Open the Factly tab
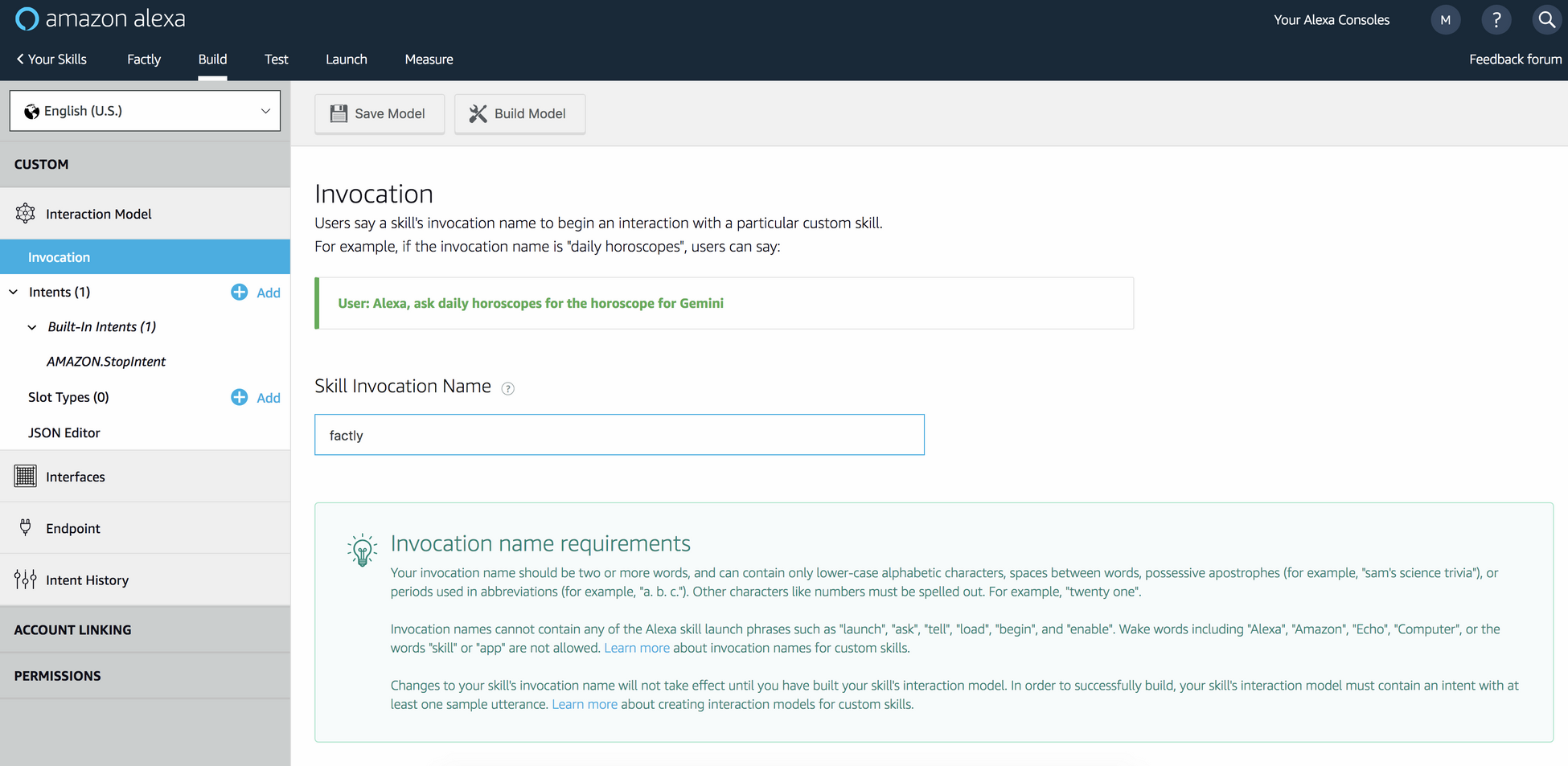 pyautogui.click(x=144, y=59)
